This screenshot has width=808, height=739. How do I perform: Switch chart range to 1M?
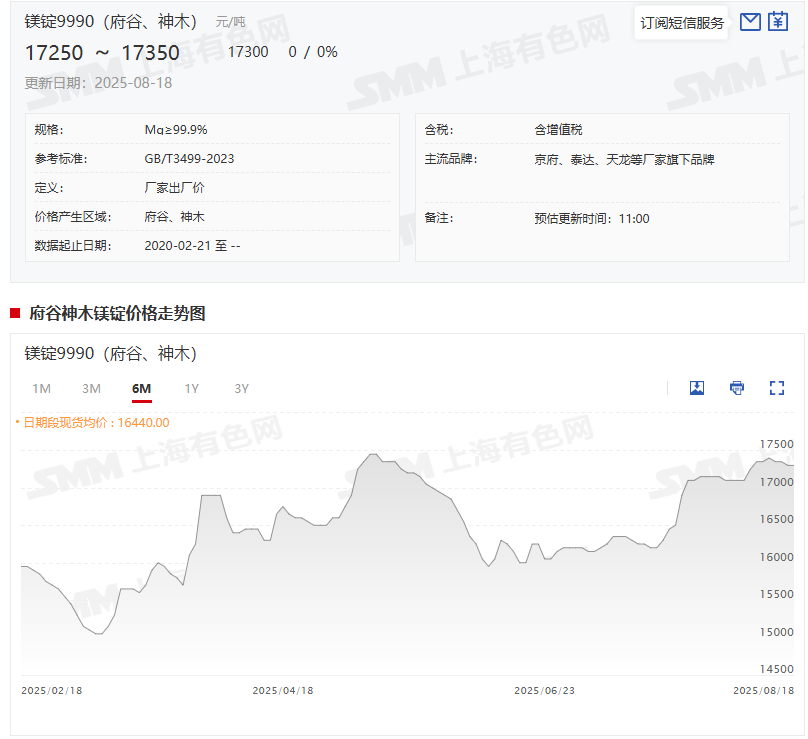point(41,388)
